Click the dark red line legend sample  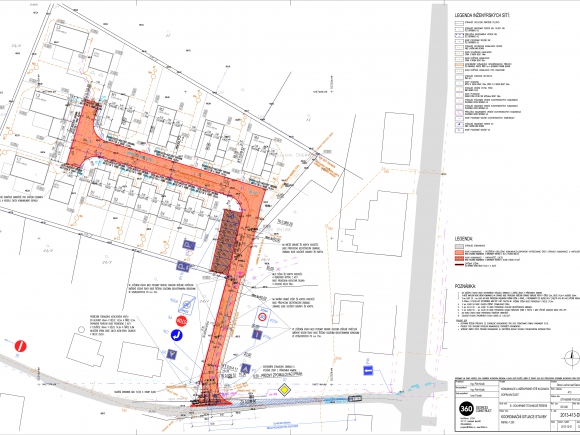(x=459, y=265)
